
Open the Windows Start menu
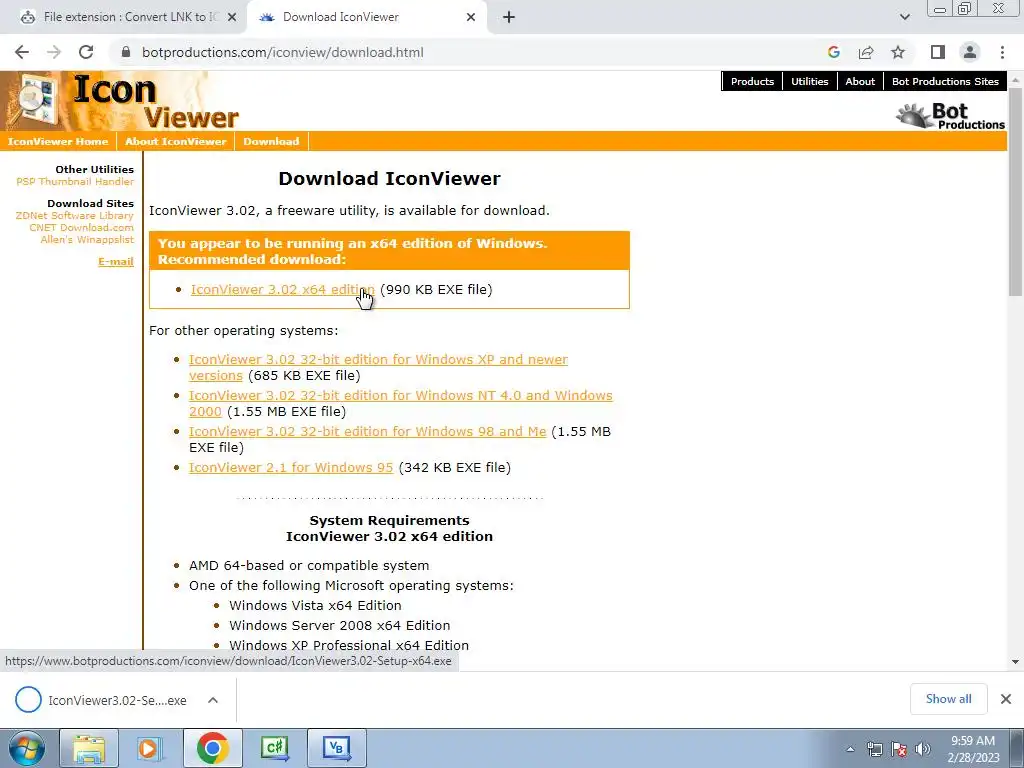pyautogui.click(x=27, y=748)
